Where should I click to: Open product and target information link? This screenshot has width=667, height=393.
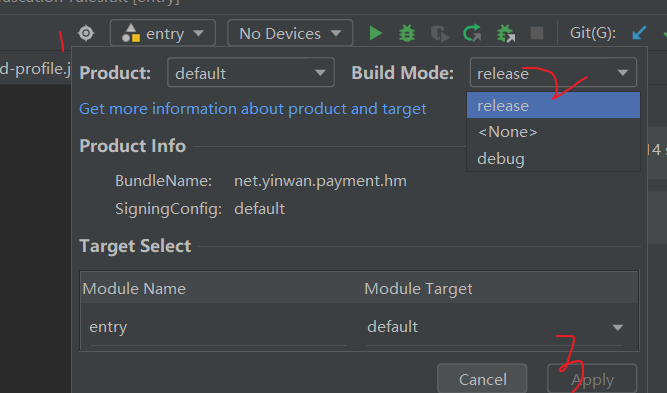click(x=253, y=109)
